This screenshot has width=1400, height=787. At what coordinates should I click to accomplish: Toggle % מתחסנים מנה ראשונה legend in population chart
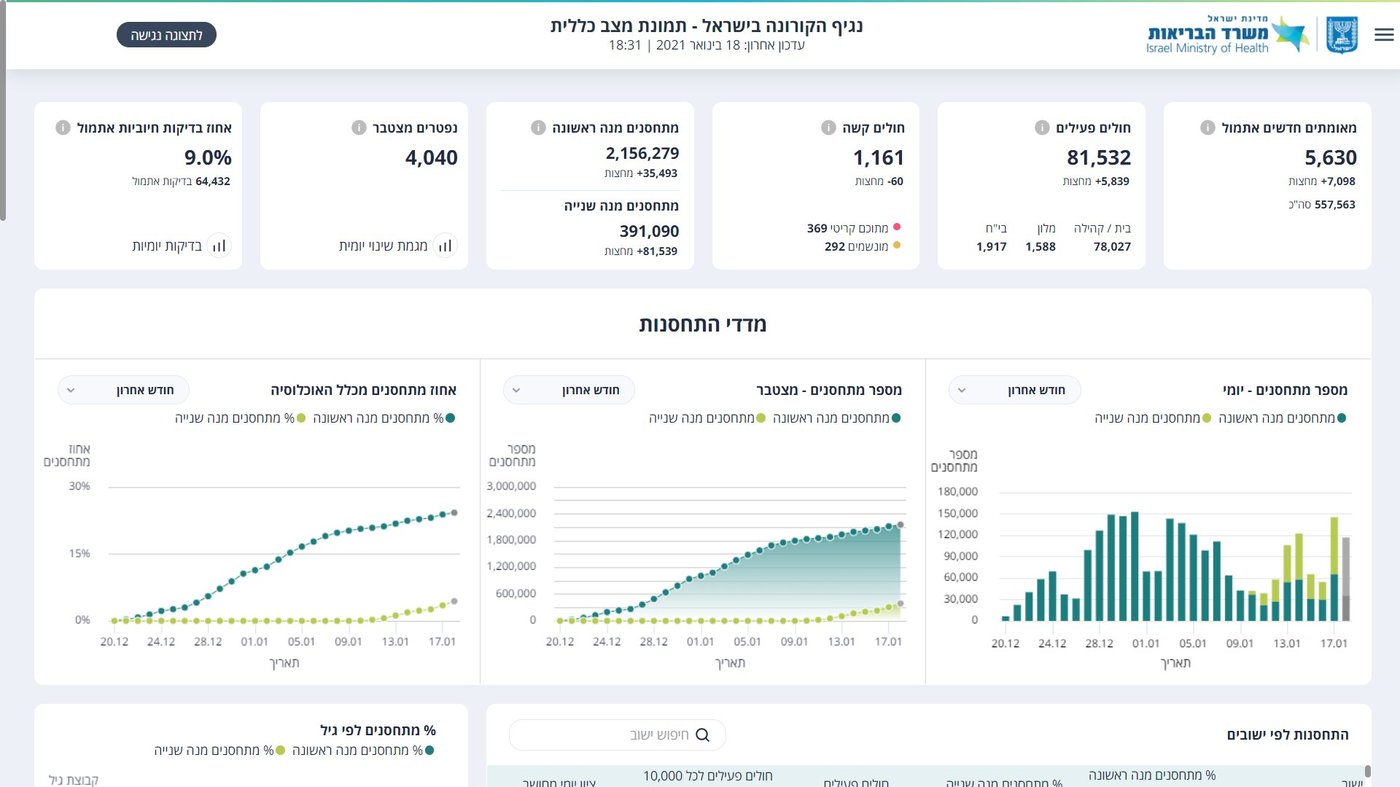coord(386,418)
